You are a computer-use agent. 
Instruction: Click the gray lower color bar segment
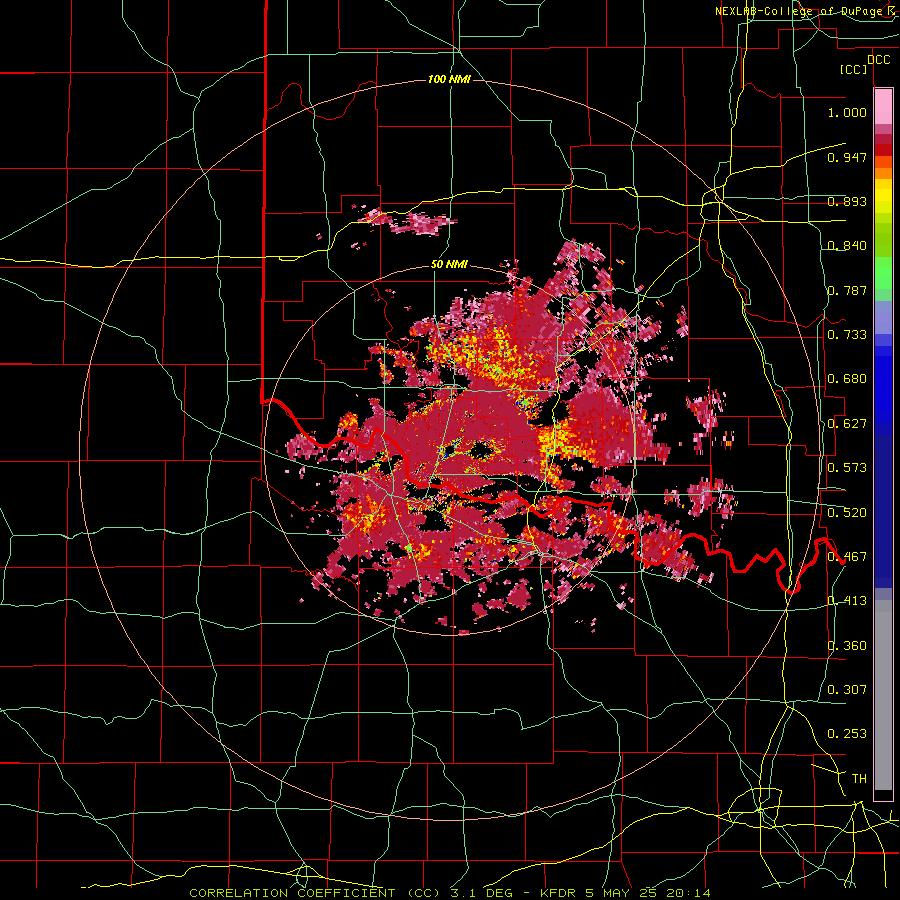[x=883, y=695]
